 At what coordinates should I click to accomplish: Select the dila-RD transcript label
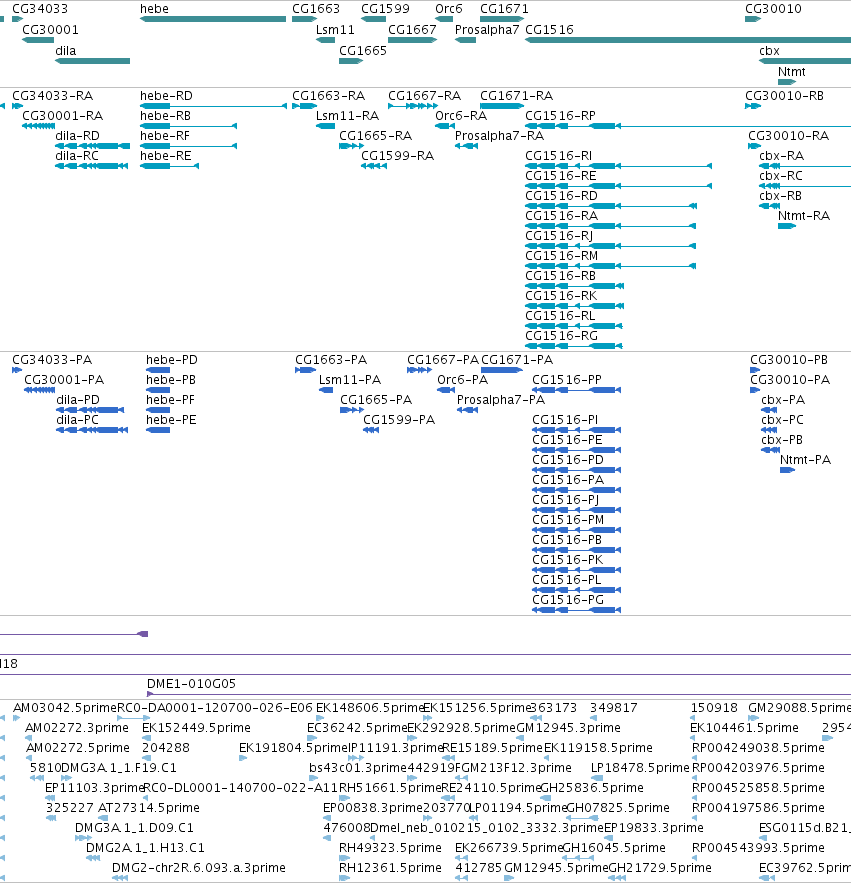pos(77,136)
